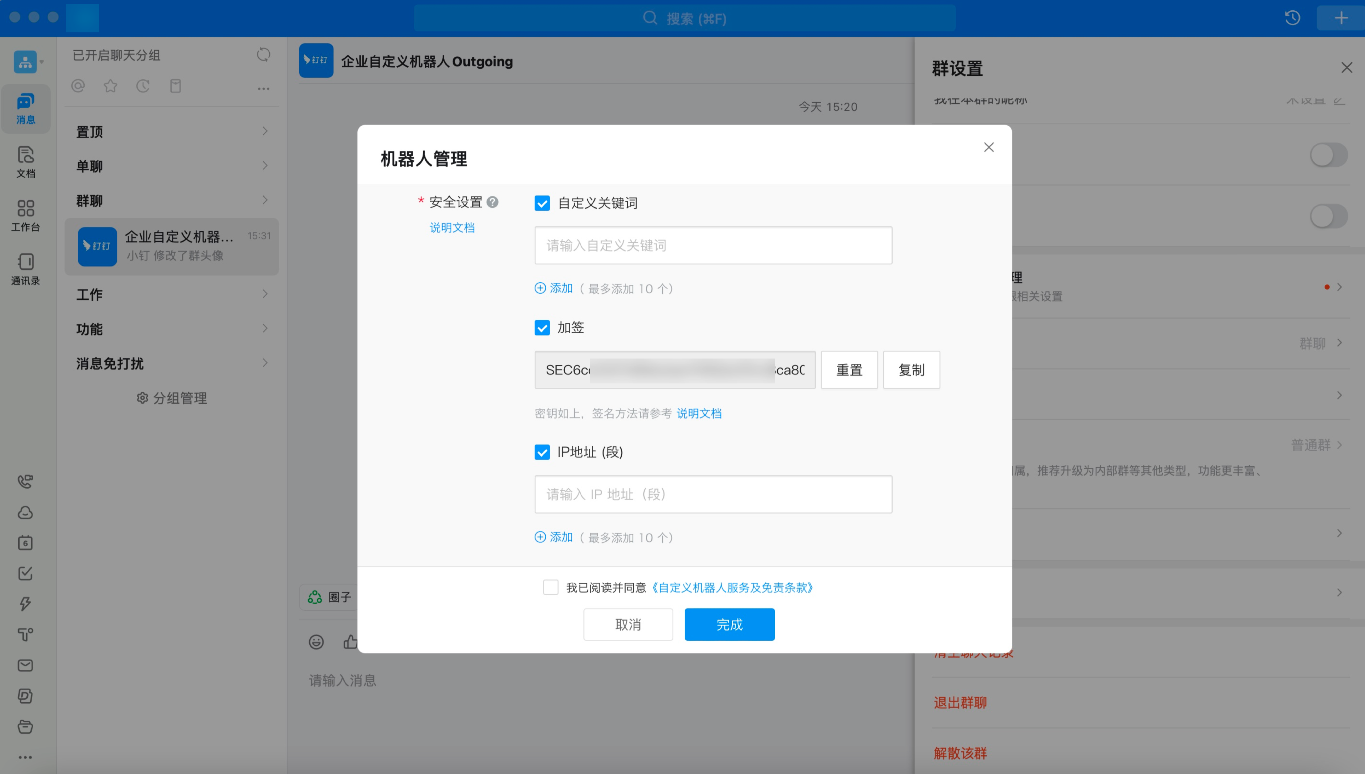Flip the top toggle switch in 群设置

pos(1327,156)
